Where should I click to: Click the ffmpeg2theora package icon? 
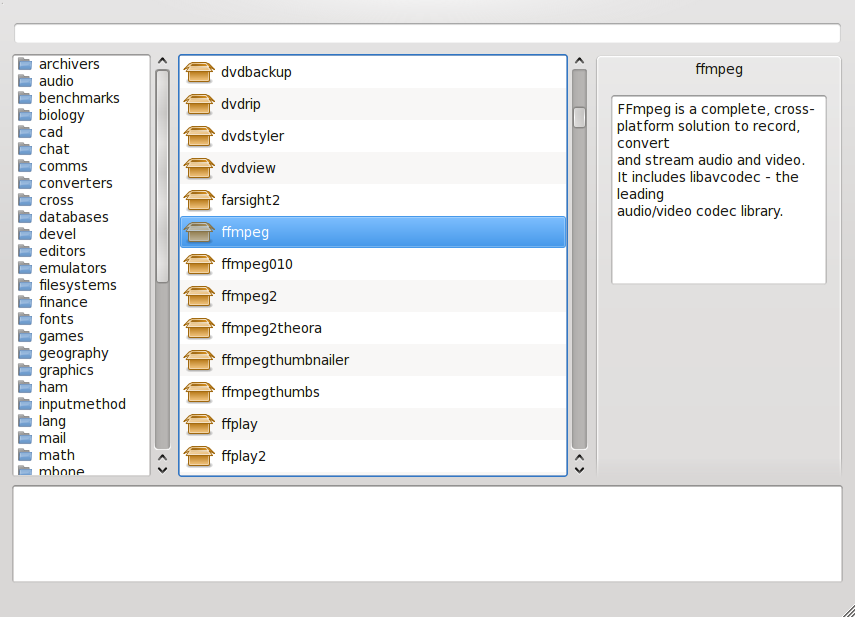coord(198,328)
